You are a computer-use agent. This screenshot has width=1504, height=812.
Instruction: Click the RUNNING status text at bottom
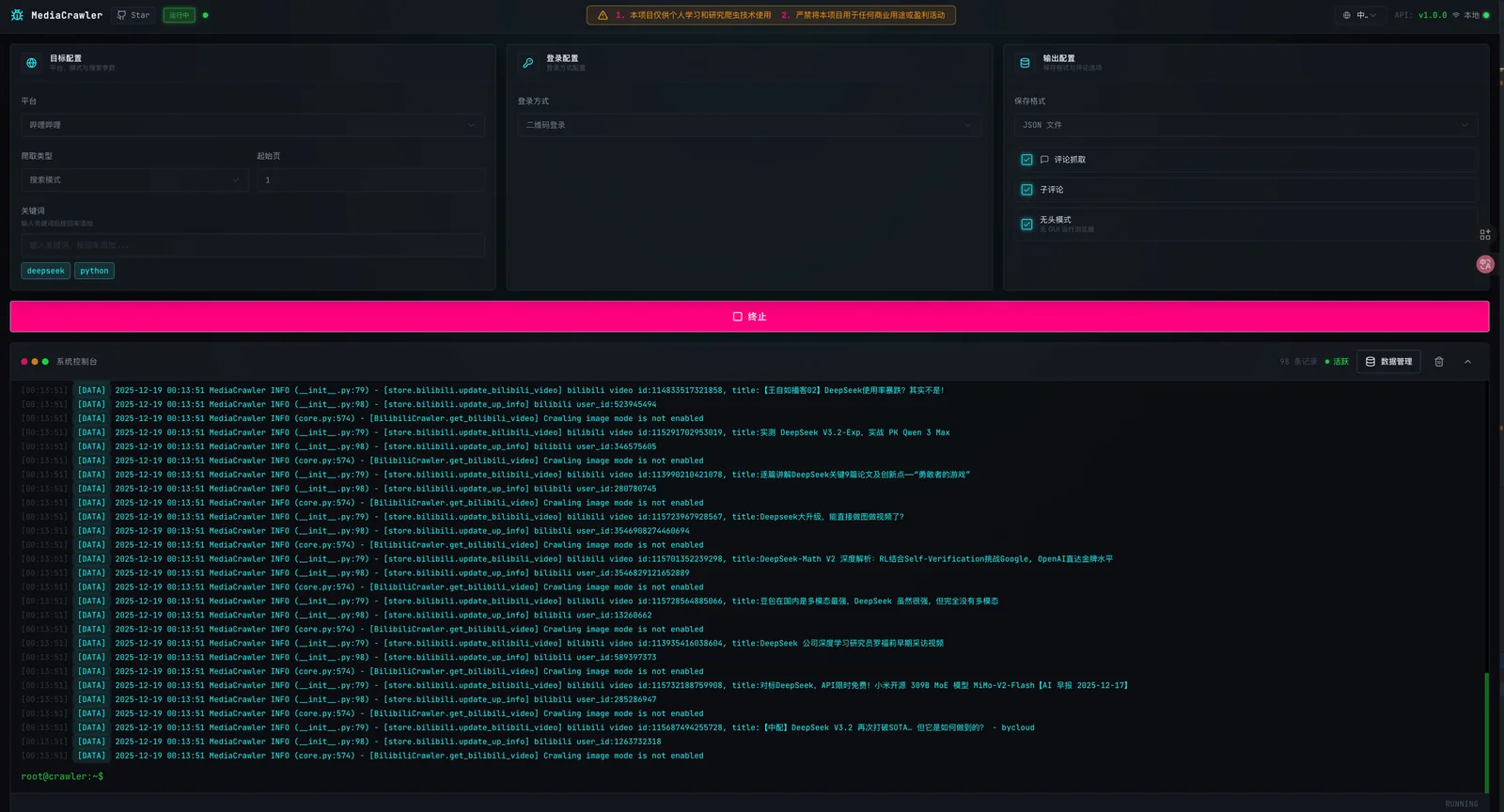[x=1462, y=804]
